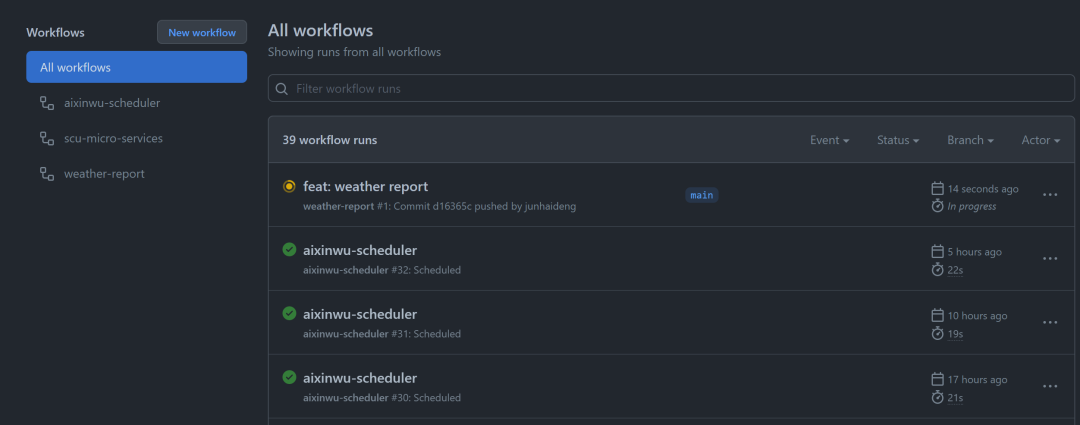Click the stopwatch icon next to 22s duration
1080x425 pixels.
coord(937,270)
